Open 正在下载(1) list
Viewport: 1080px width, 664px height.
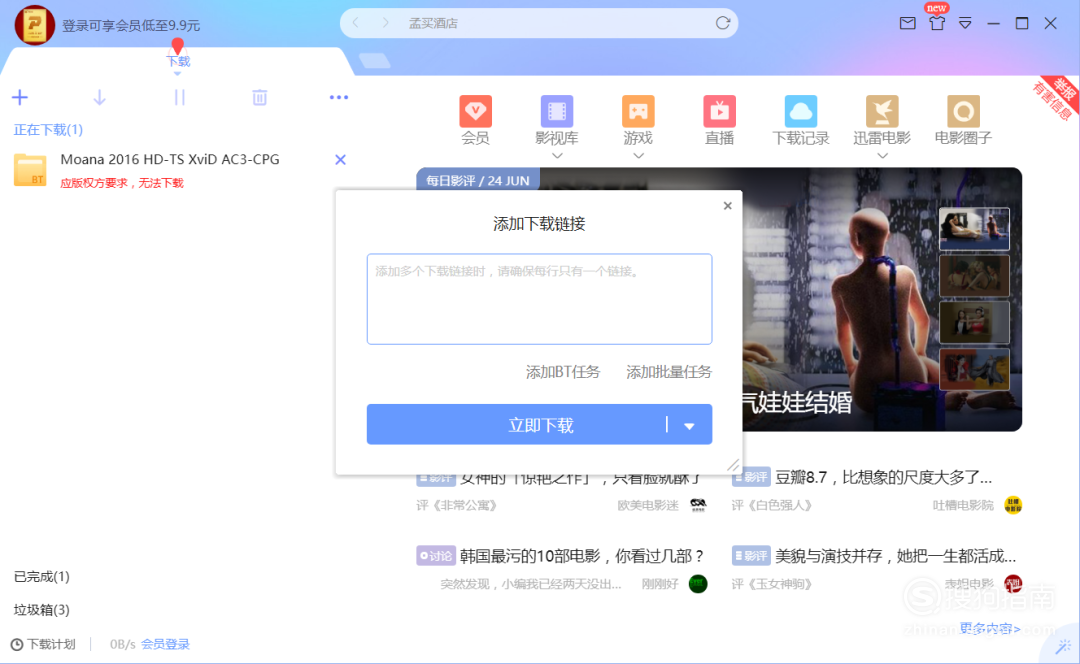pos(48,130)
